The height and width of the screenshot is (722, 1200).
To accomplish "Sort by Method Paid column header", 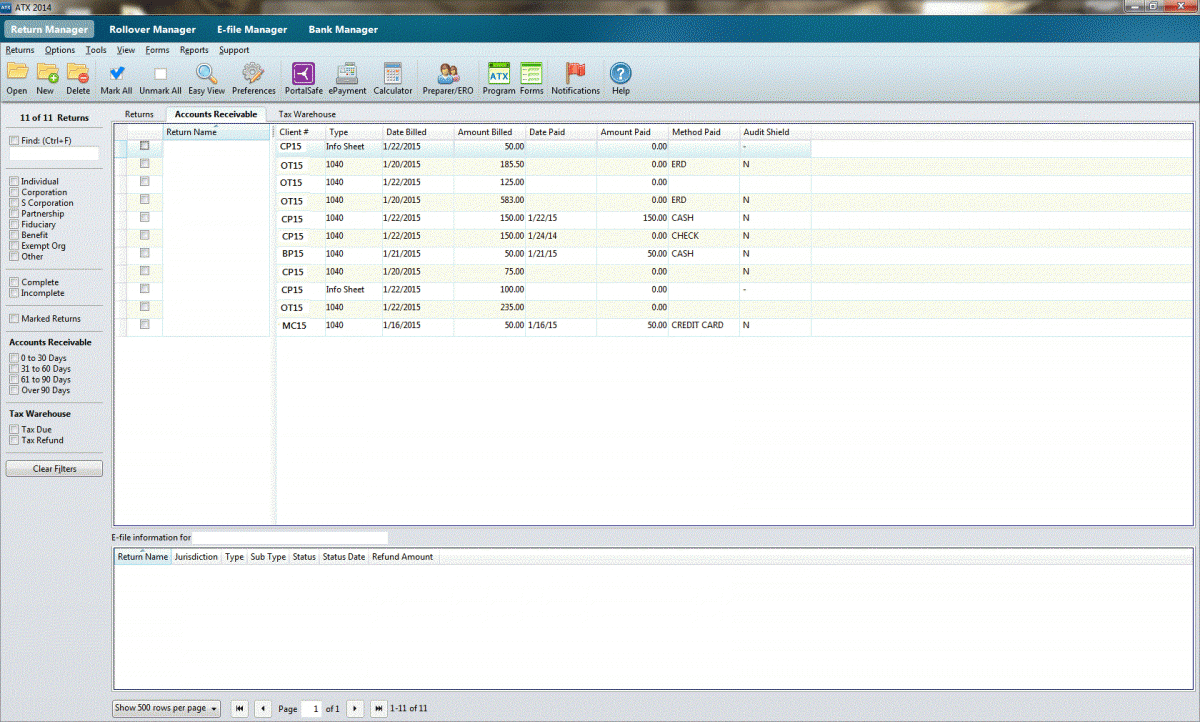I will coord(704,132).
